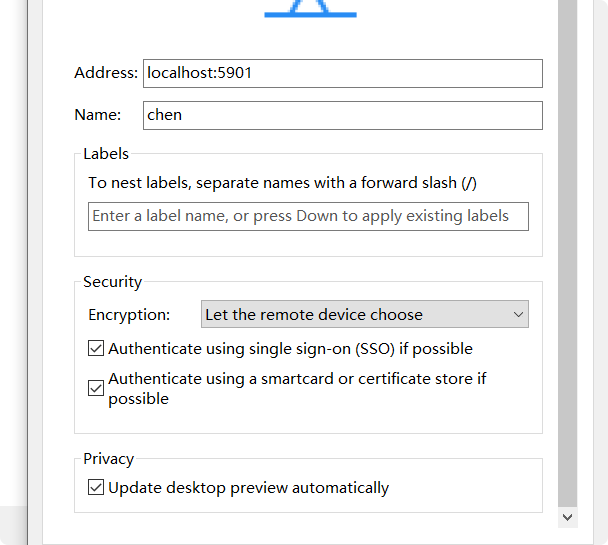Screen dimensions: 608x545
Task: Toggle single sign-on (SSO) authentication checkbox
Action: click(96, 348)
